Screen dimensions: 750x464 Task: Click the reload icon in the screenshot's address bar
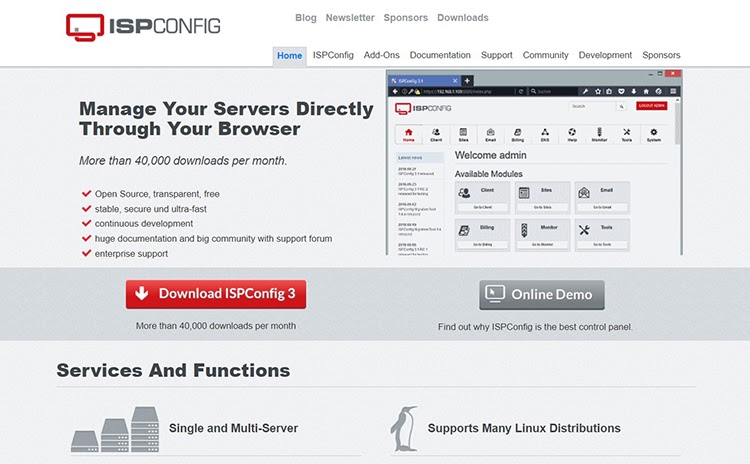pyautogui.click(x=521, y=91)
